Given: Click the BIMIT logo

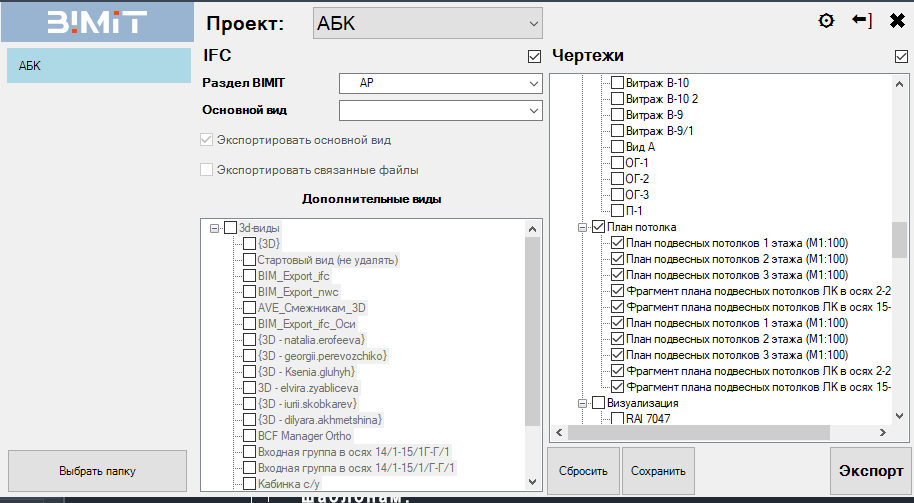Looking at the screenshot, I should (x=96, y=22).
